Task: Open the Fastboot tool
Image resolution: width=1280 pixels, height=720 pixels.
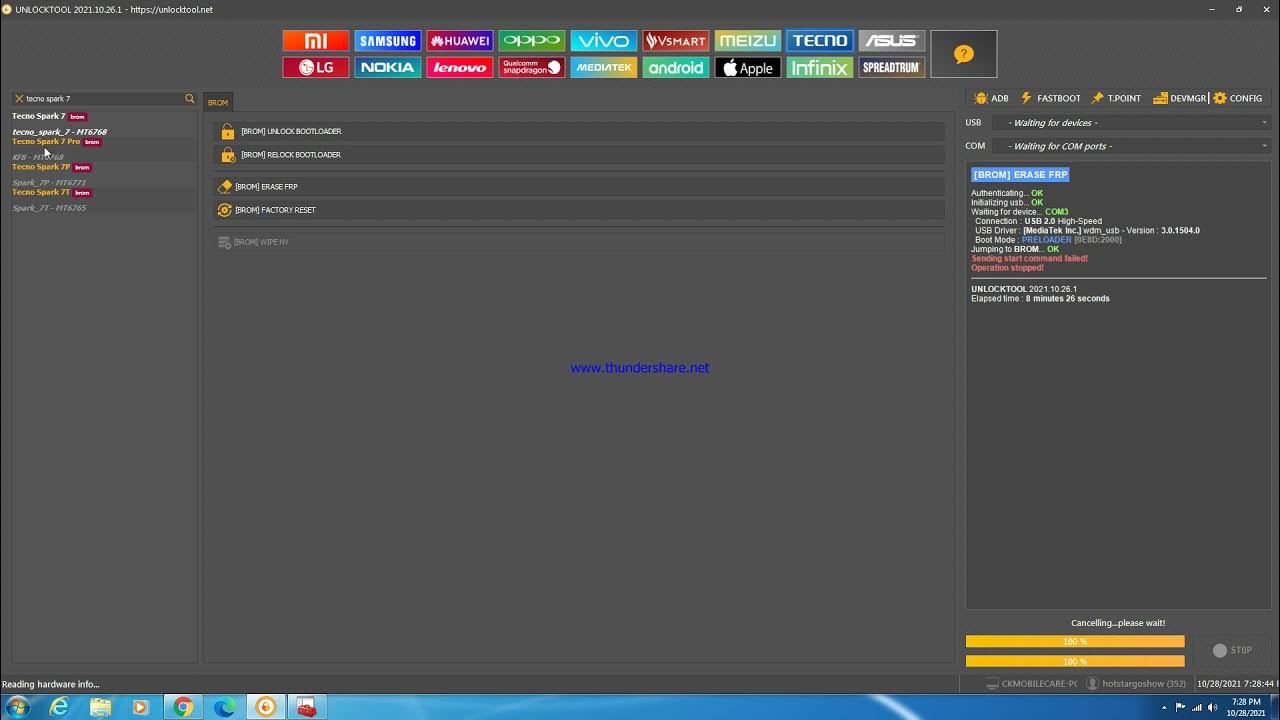Action: tap(1050, 98)
